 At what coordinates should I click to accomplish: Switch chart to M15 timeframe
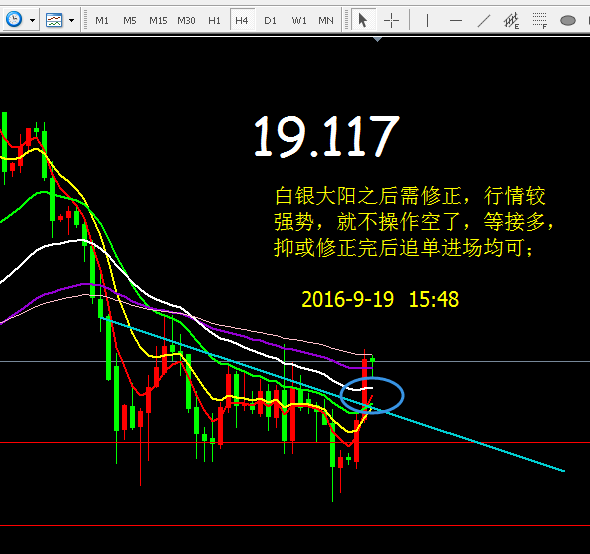[158, 20]
